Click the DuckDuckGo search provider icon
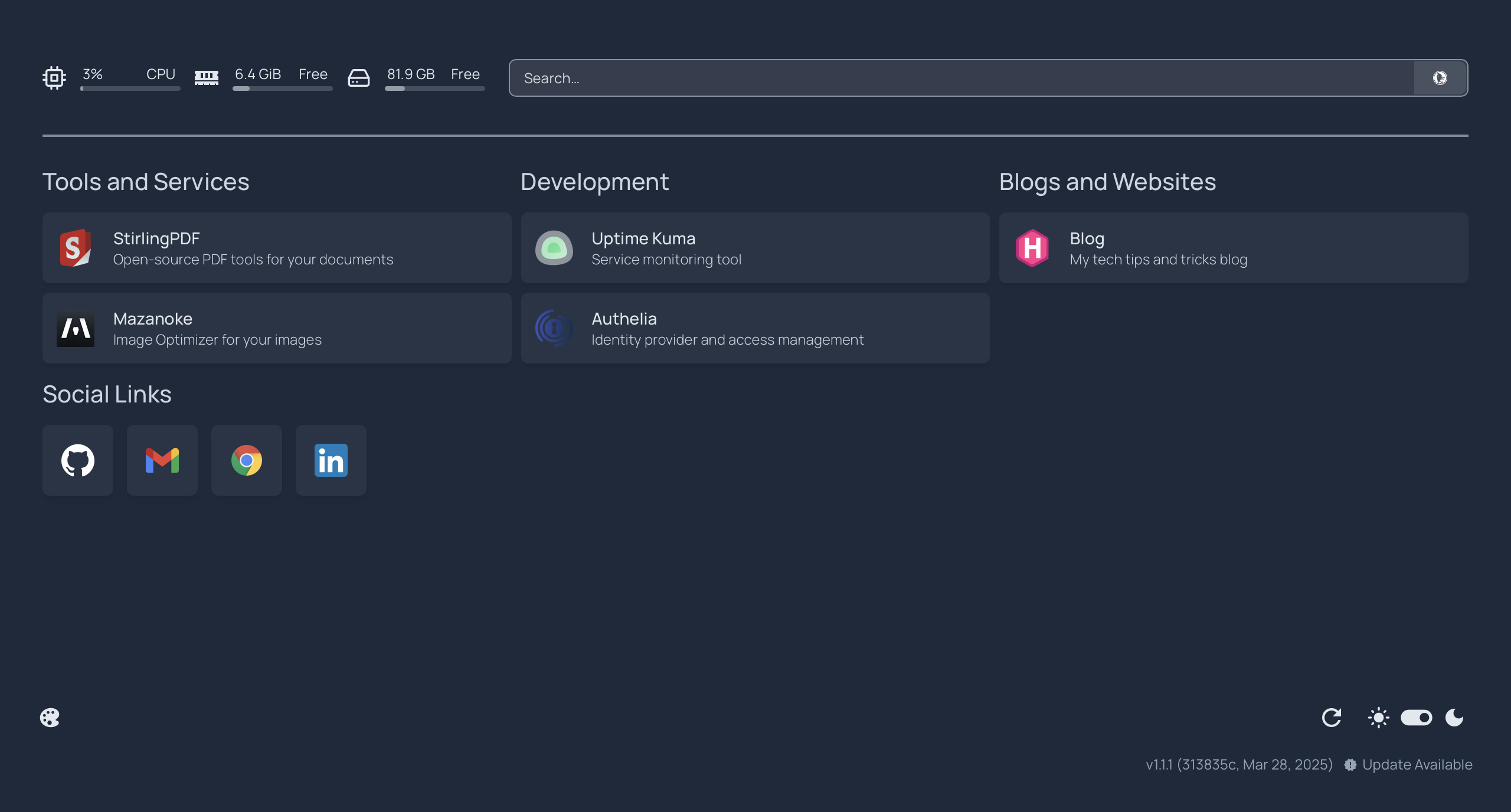 [x=1440, y=78]
